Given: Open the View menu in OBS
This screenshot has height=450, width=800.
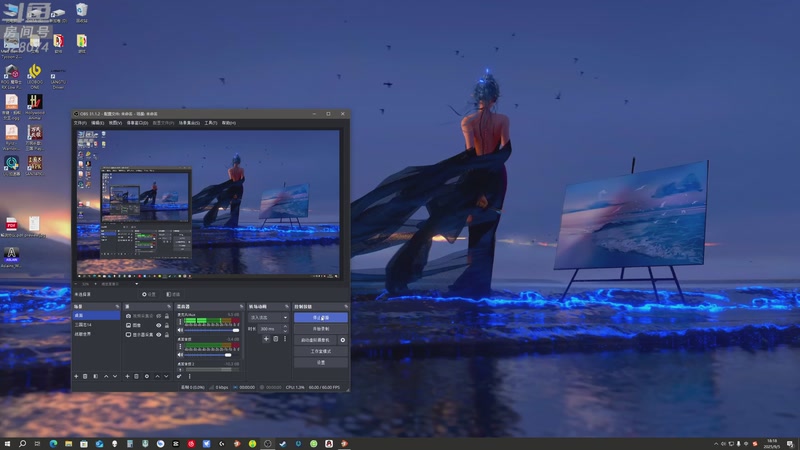Looking at the screenshot, I should pos(115,123).
